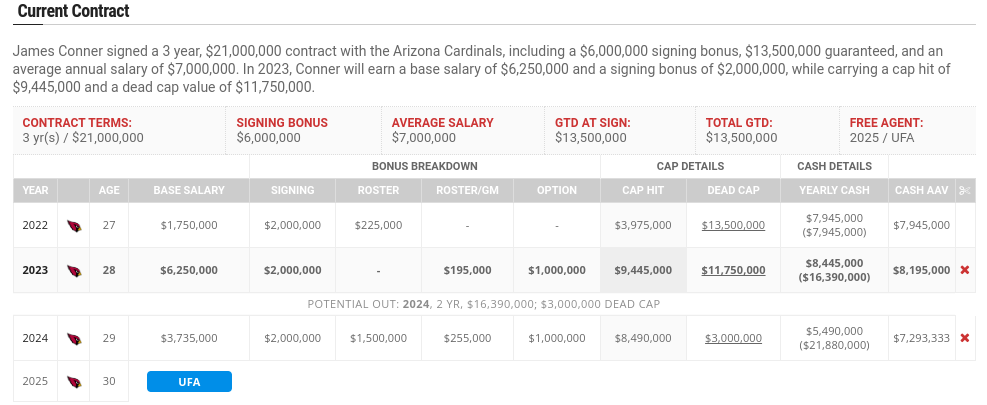987x405 pixels.
Task: Open the $11,750,000 dead cap link
Action: [x=733, y=270]
